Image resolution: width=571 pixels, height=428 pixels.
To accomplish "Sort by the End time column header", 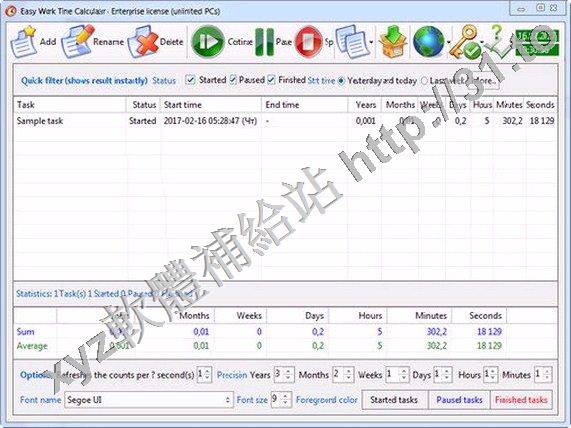I will [305, 105].
